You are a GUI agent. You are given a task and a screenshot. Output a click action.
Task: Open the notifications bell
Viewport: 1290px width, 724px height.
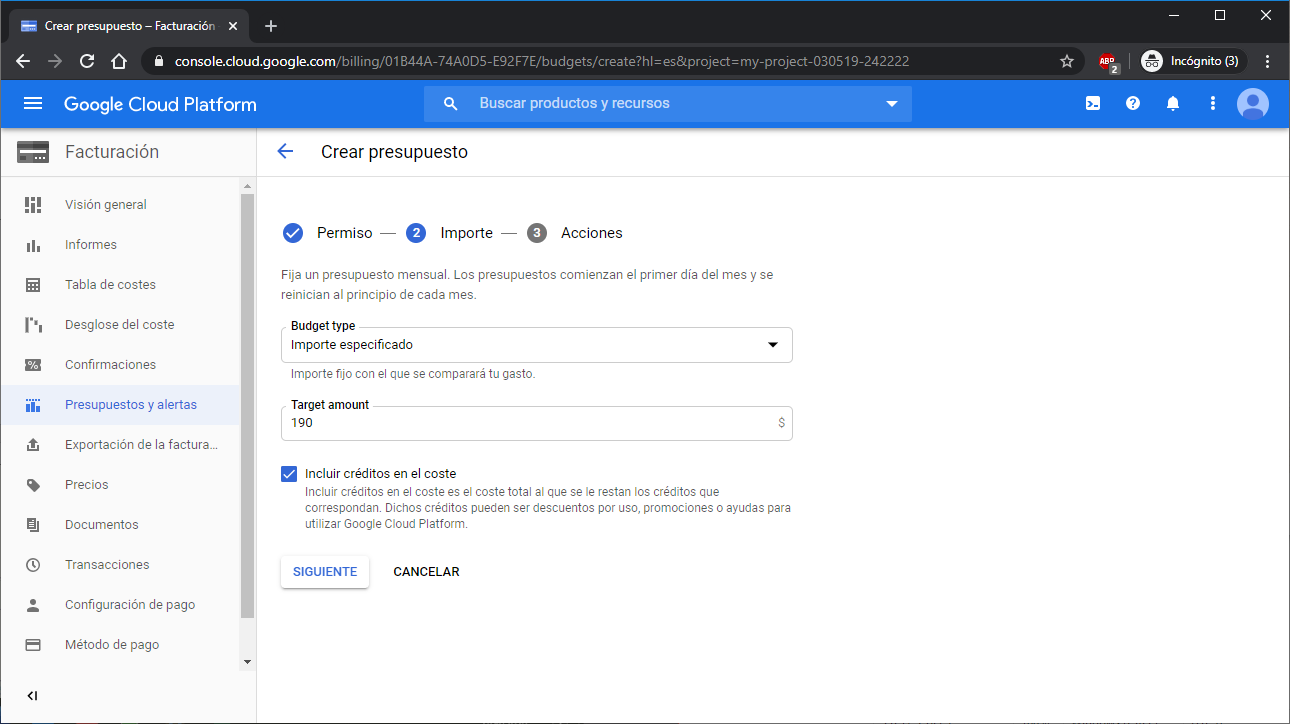pos(1173,103)
